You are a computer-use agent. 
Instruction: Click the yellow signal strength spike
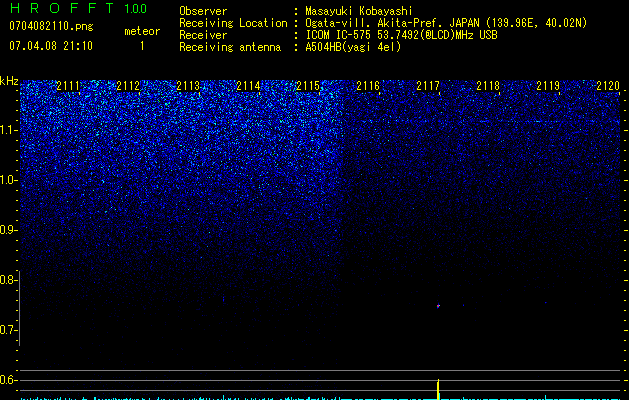[x=438, y=389]
